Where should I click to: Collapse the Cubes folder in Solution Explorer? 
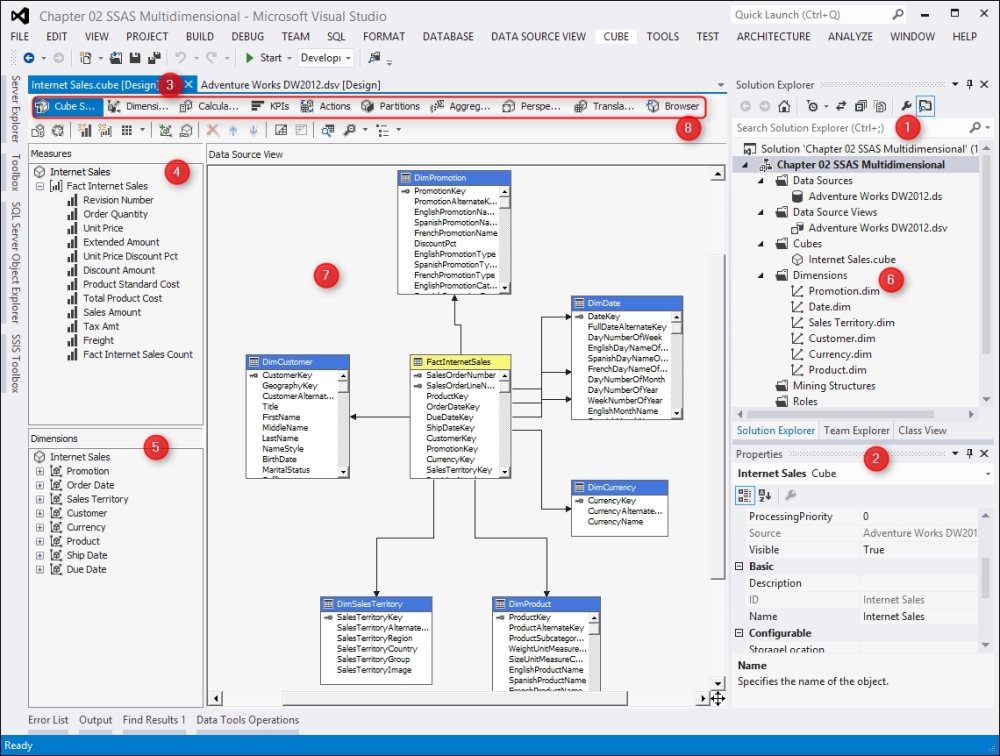tap(761, 244)
